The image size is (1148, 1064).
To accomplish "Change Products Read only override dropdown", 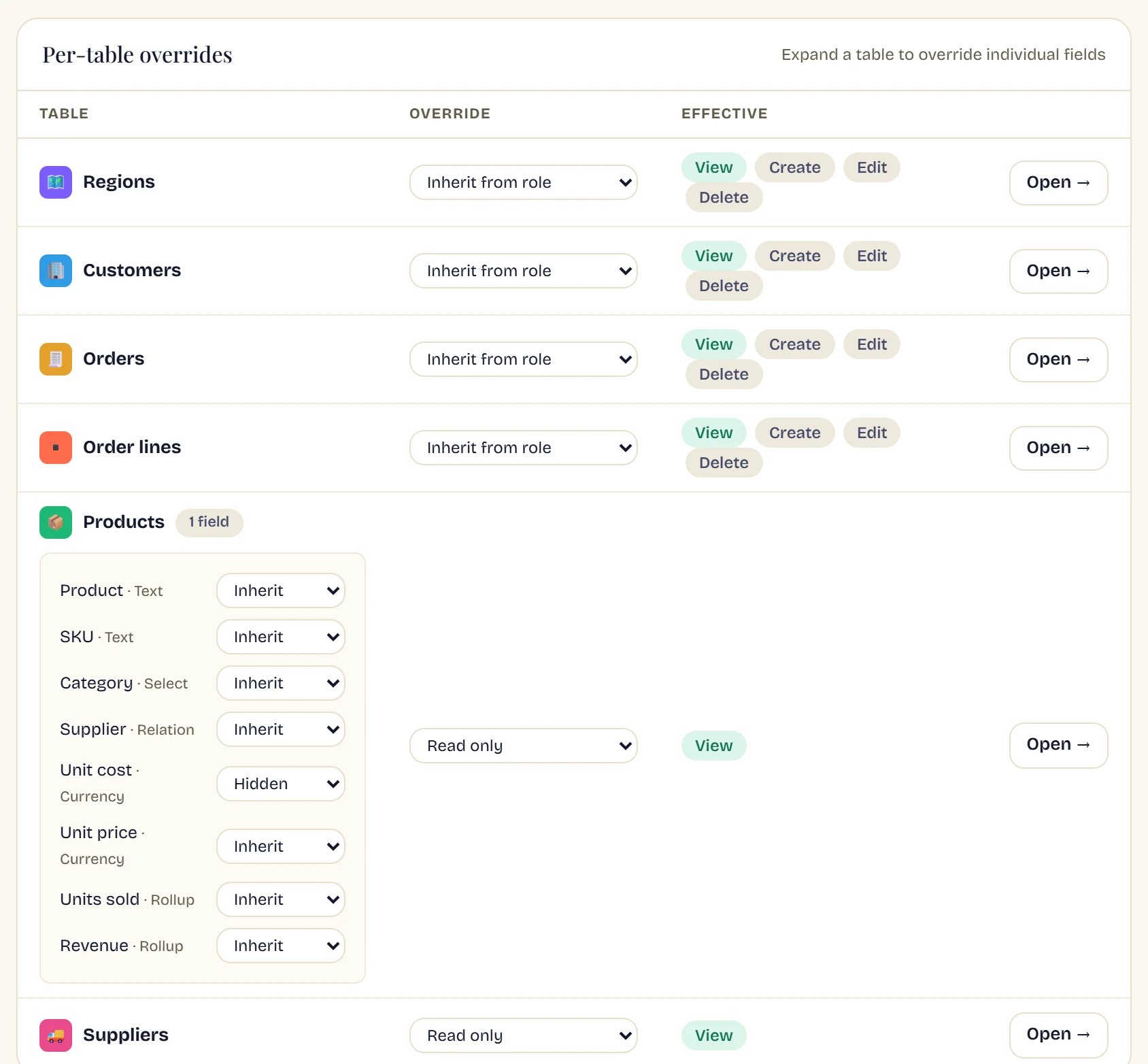I will point(524,746).
